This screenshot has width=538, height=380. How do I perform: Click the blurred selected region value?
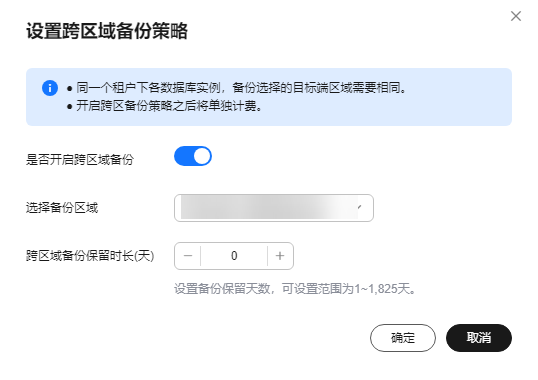(268, 207)
